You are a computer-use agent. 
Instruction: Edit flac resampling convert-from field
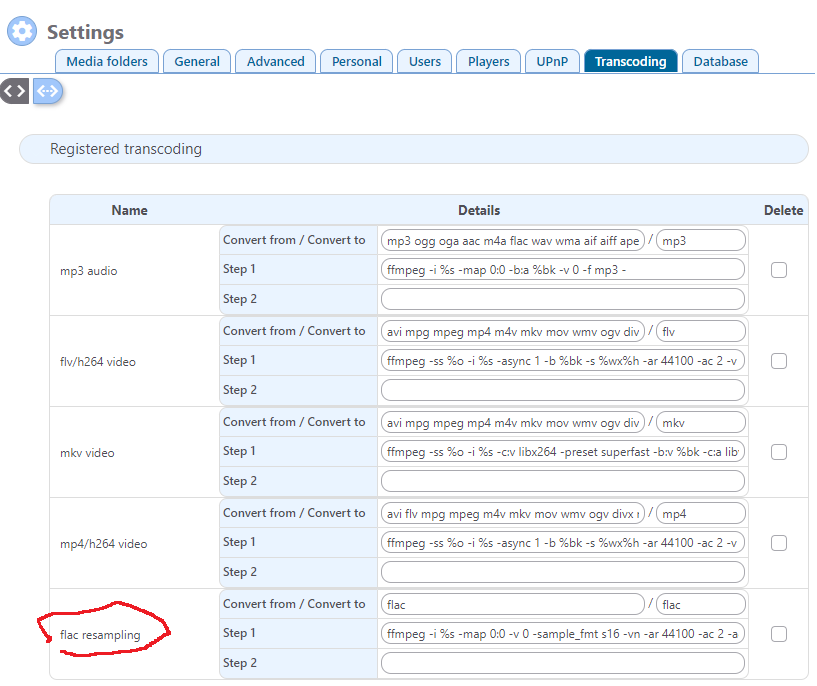click(x=513, y=604)
